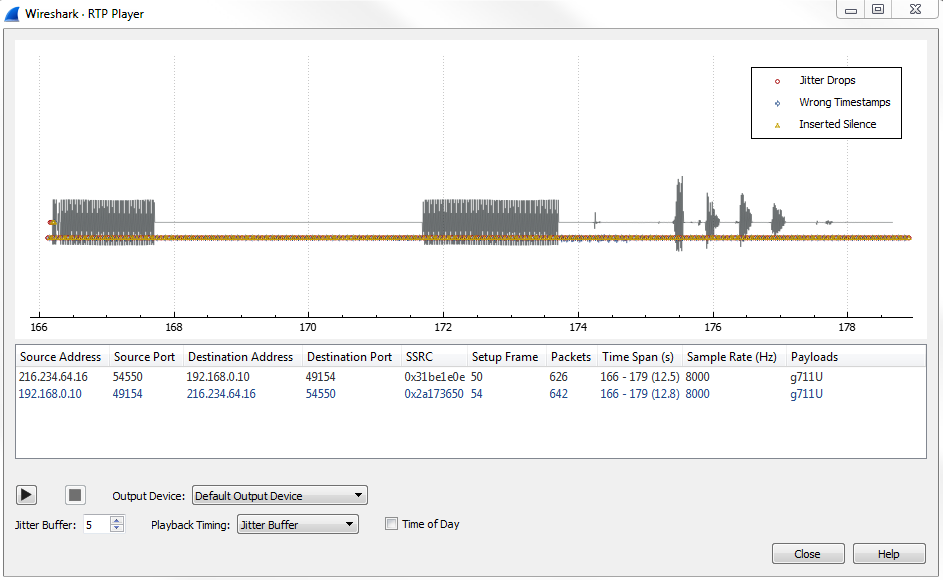Click the Close button
Image resolution: width=943 pixels, height=580 pixels.
point(808,554)
